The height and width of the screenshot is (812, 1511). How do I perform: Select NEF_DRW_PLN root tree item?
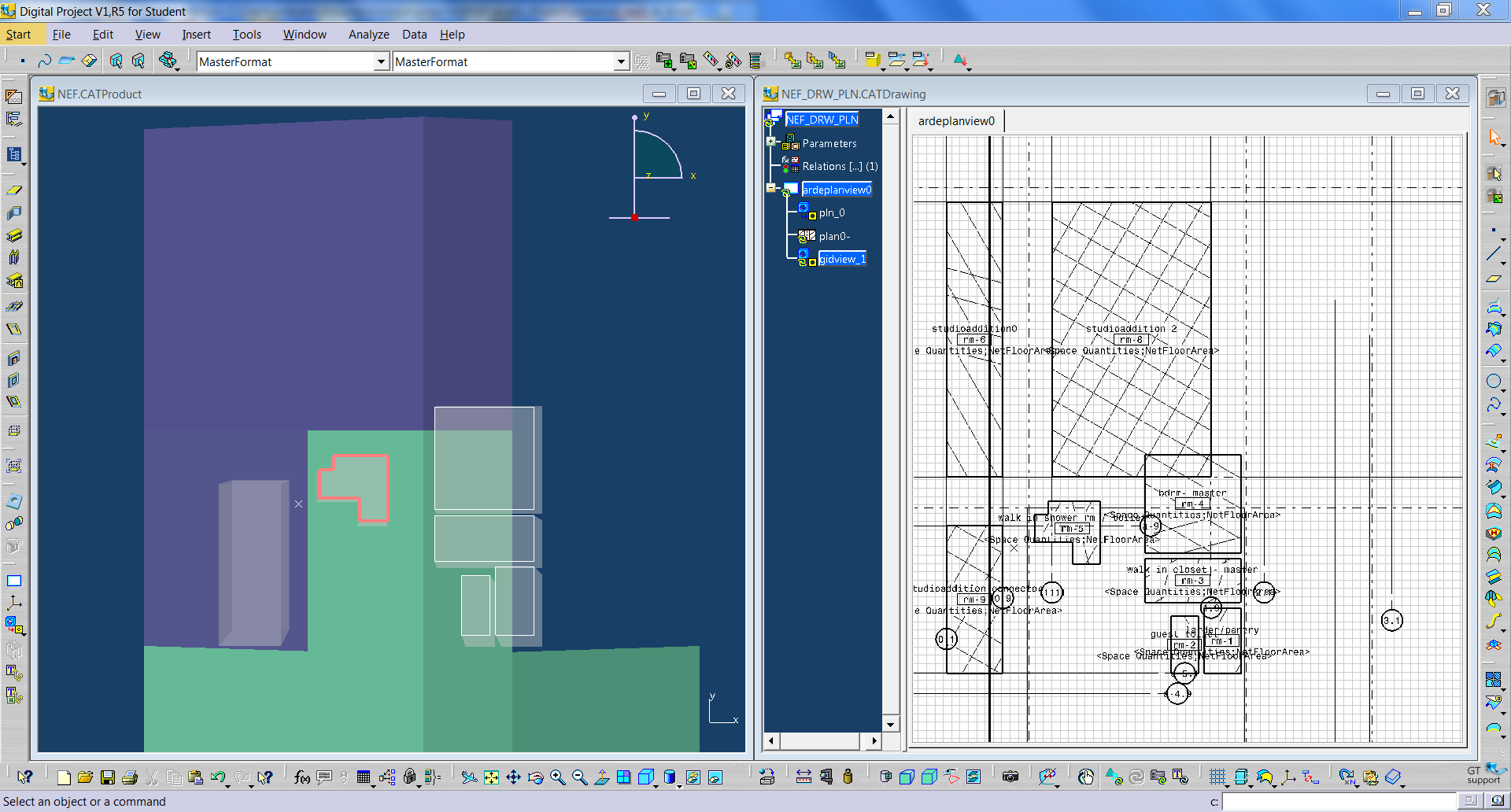pos(822,120)
